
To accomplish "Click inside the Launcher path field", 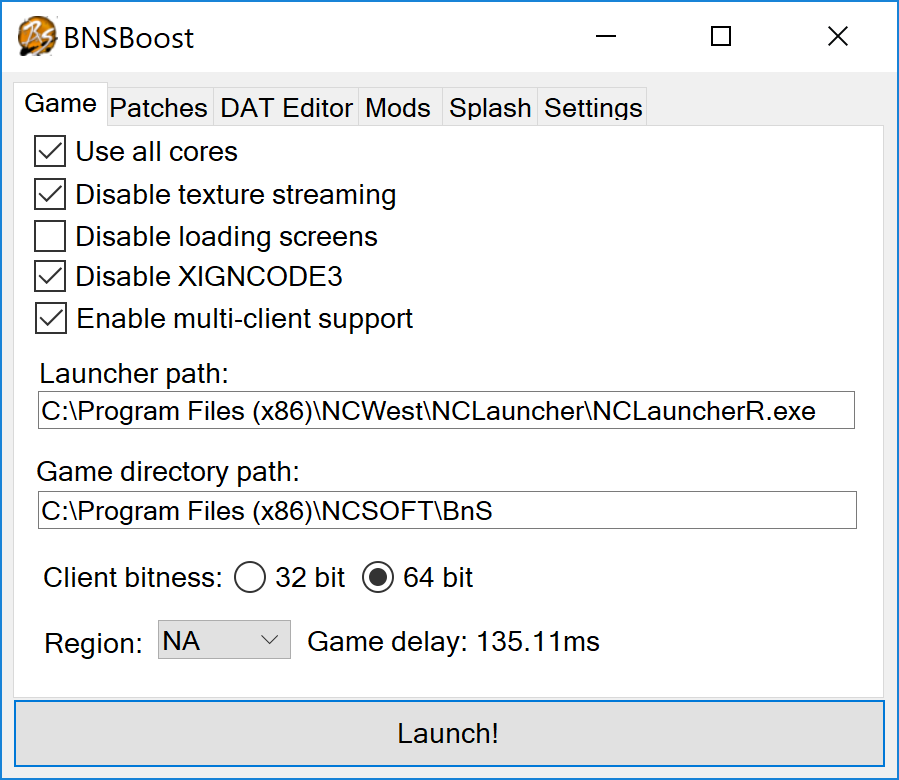I will pyautogui.click(x=446, y=410).
